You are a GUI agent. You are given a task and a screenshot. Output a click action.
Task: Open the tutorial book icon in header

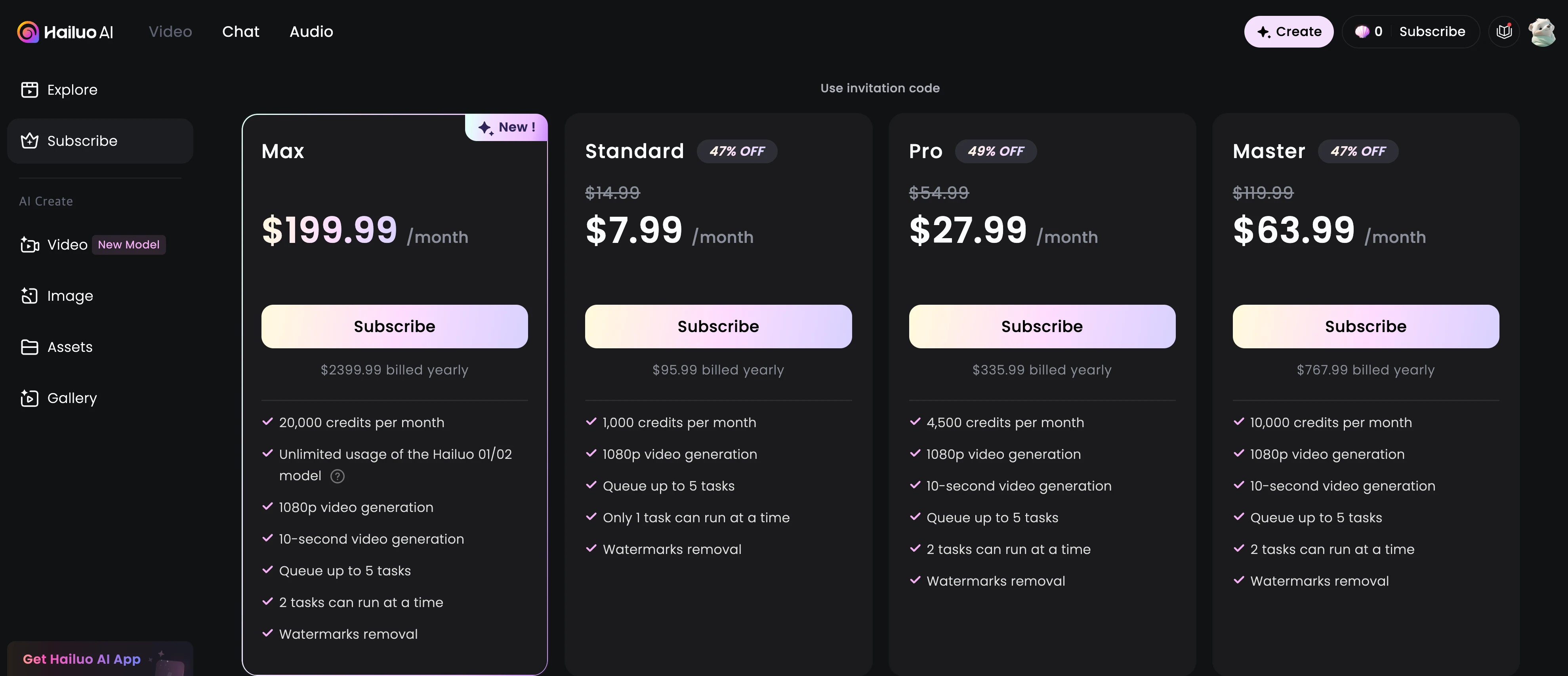(x=1504, y=32)
